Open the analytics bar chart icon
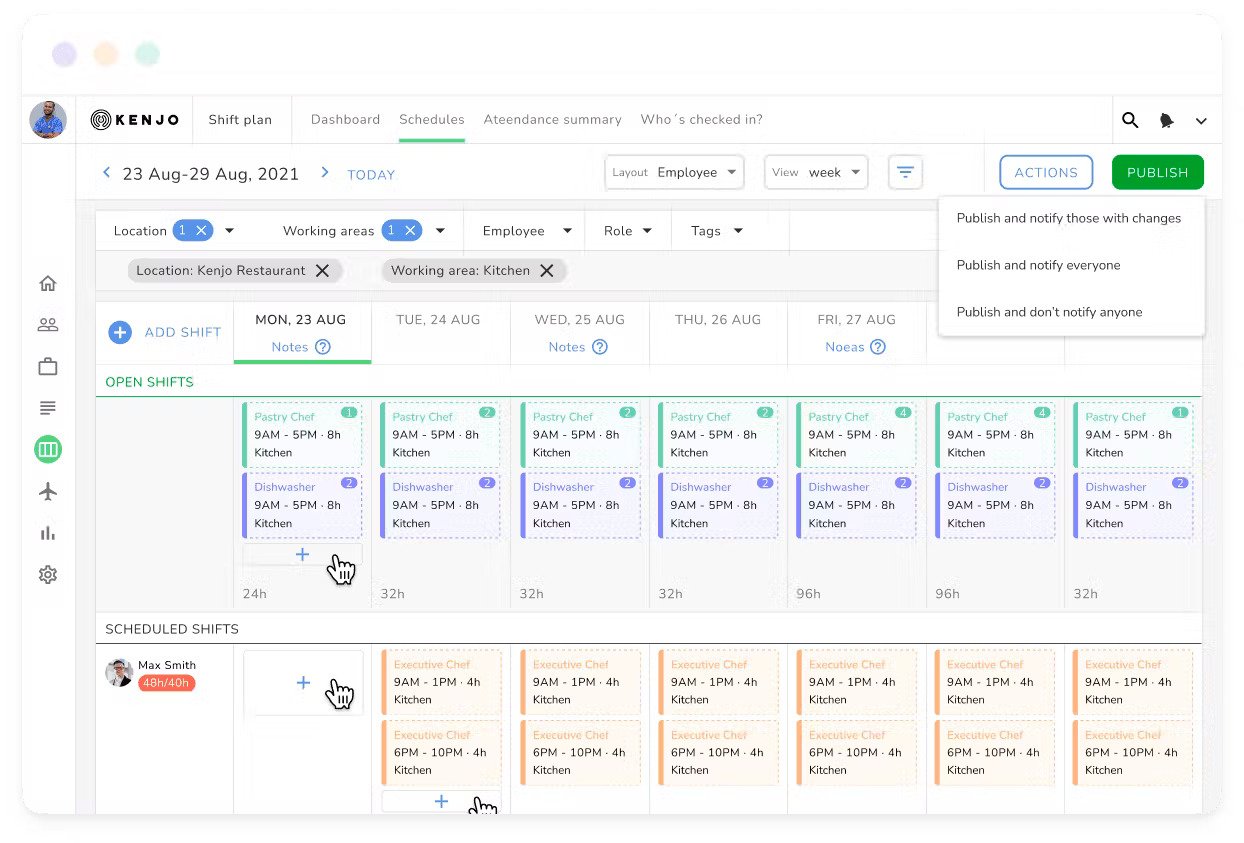The width and height of the screenshot is (1244, 843). 47,533
